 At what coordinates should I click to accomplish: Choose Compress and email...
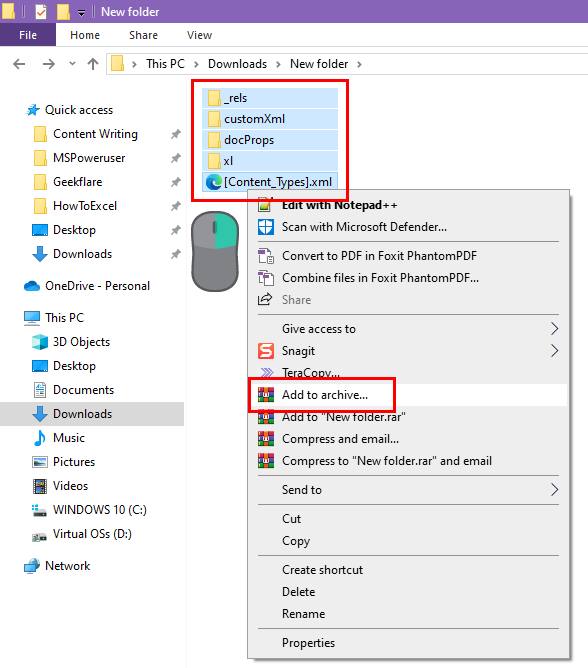tap(340, 439)
